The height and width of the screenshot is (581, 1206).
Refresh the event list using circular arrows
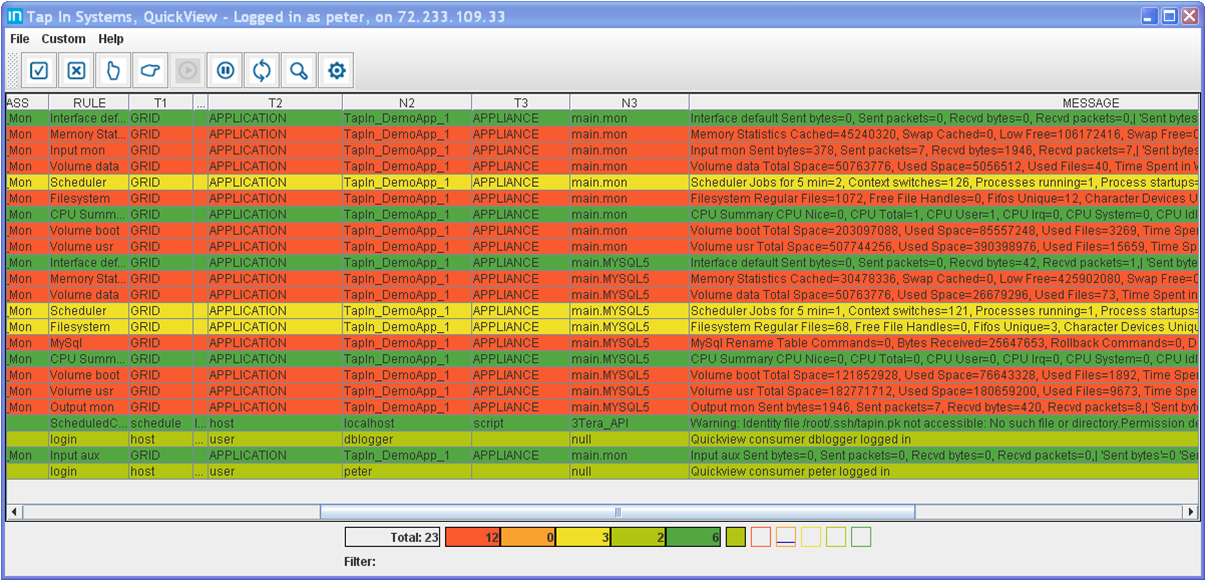tap(262, 70)
